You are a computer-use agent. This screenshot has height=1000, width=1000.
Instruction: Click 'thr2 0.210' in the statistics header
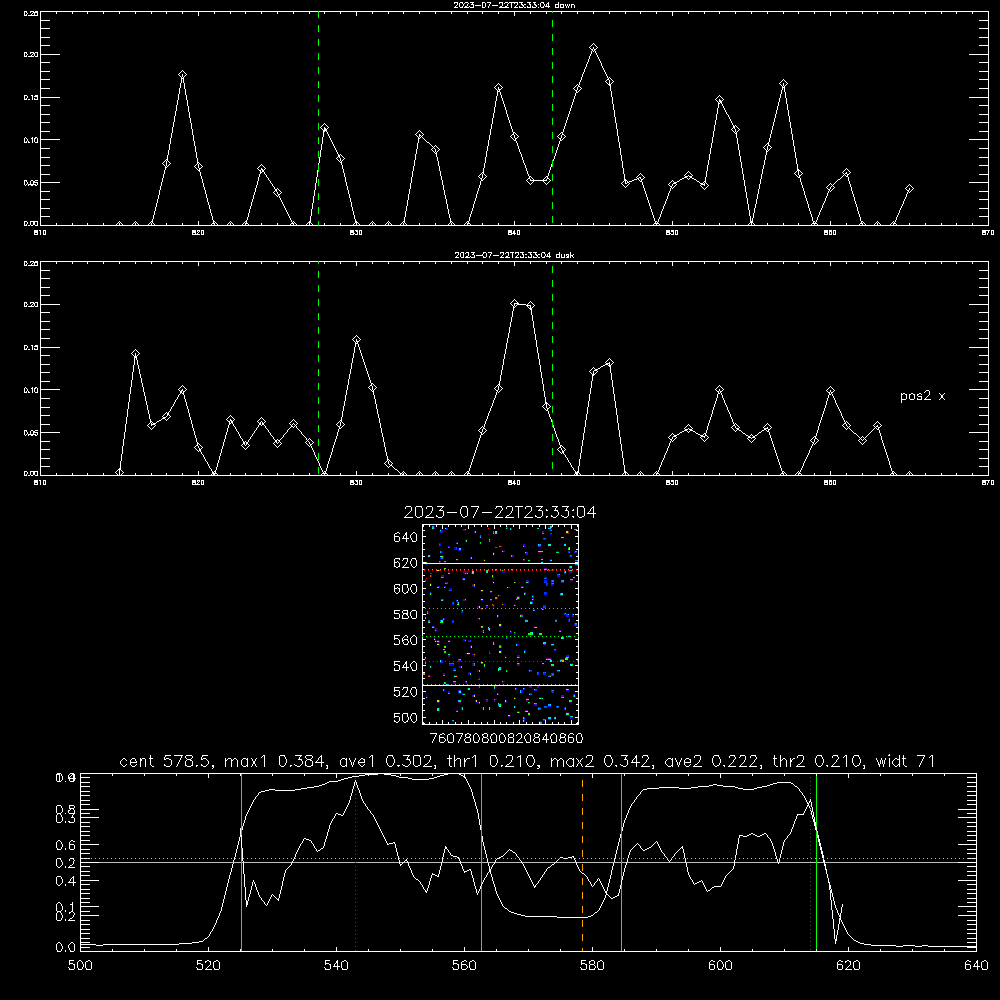coord(818,761)
